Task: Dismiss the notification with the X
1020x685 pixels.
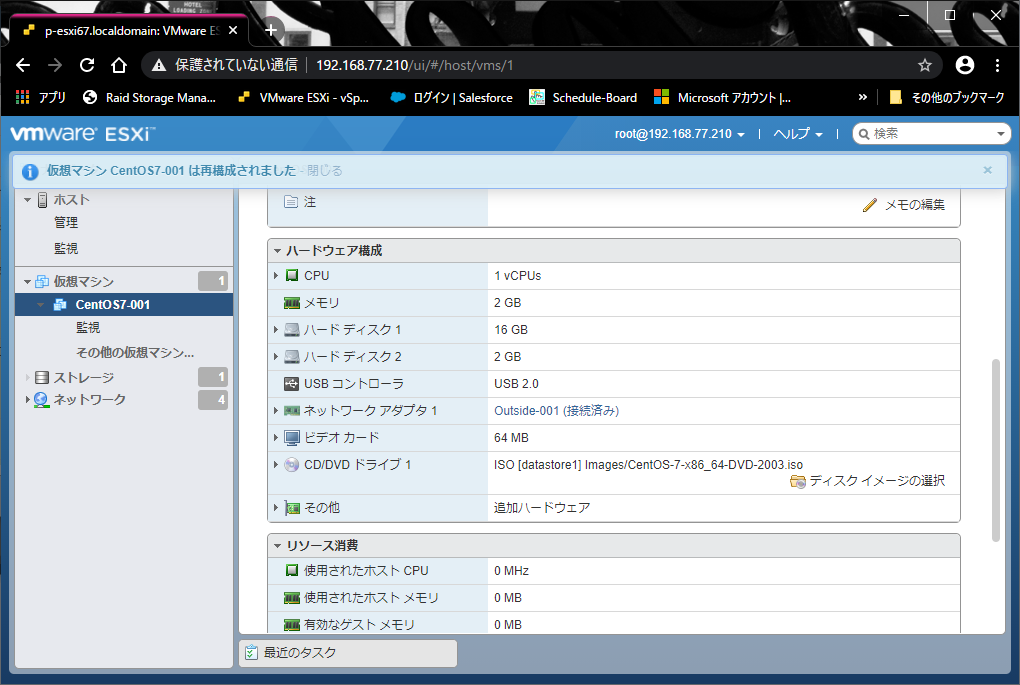Action: coord(987,170)
